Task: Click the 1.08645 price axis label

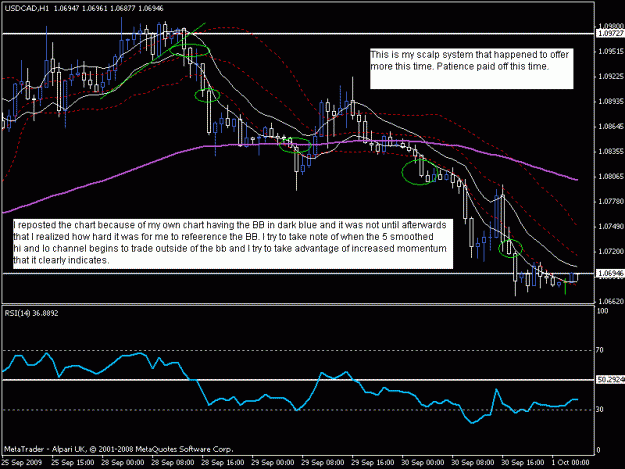Action: [611, 127]
